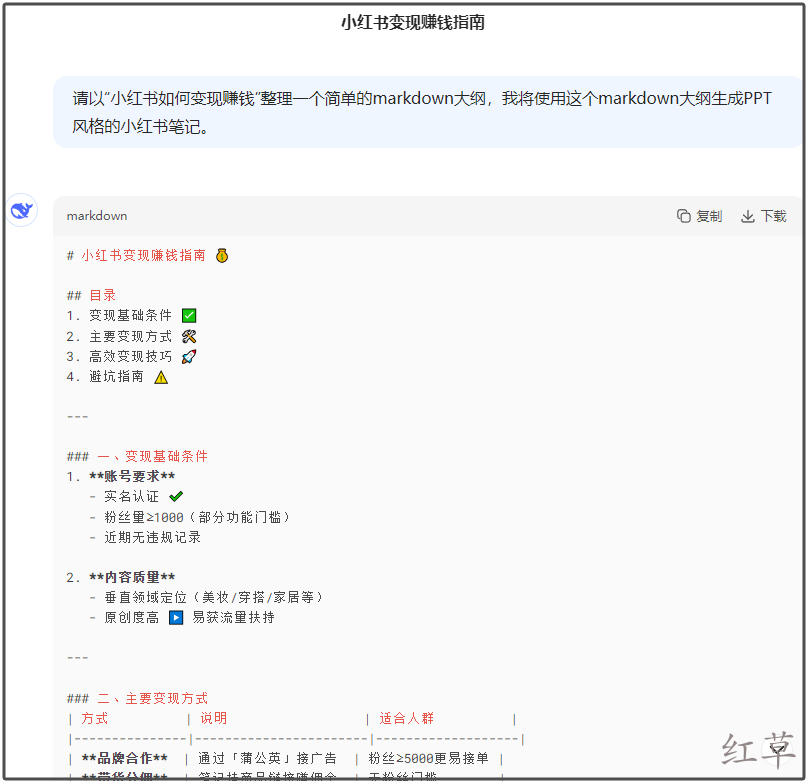Click the markdown language label
This screenshot has height=781, width=807.
97,216
